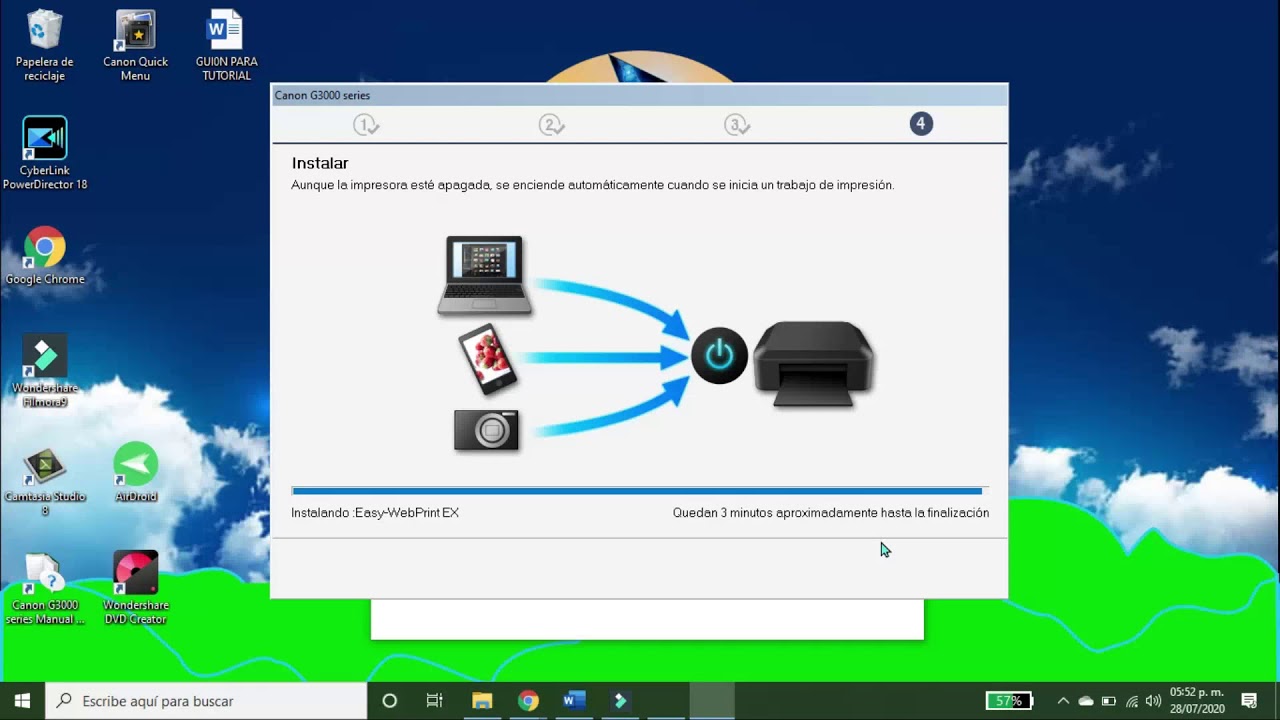Screen dimensions: 1280x720
Task: Open the volume speaker tray icon
Action: [1153, 701]
